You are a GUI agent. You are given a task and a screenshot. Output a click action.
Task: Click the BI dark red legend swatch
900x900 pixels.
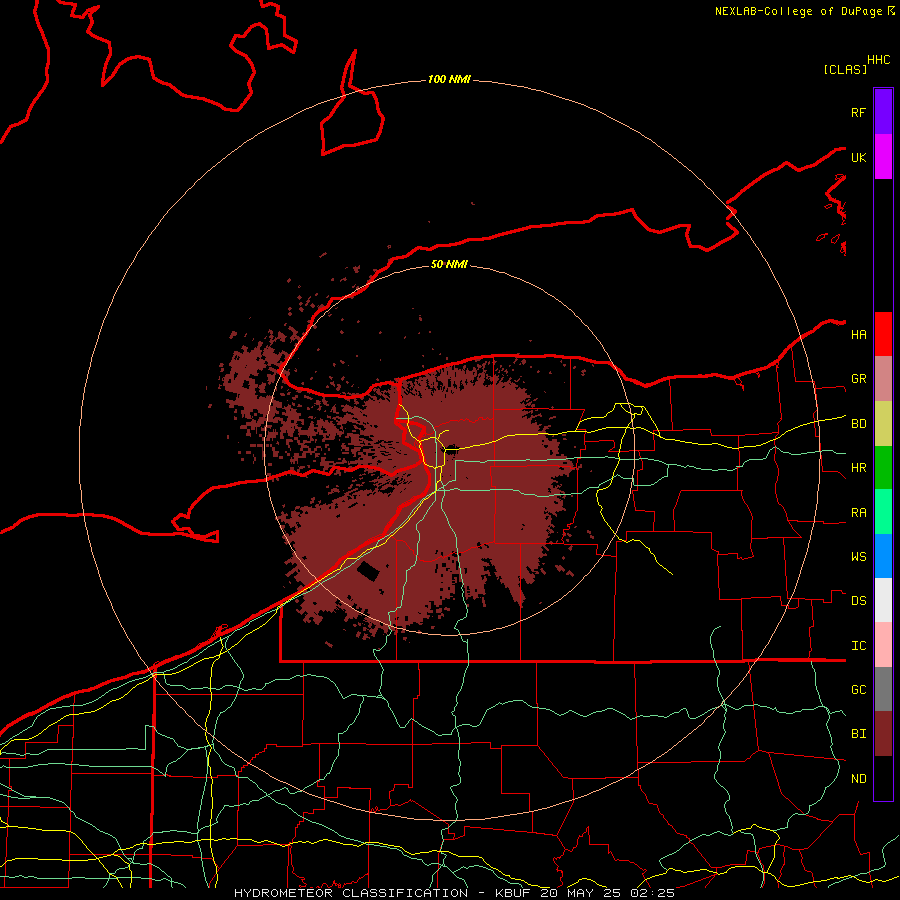pos(883,734)
